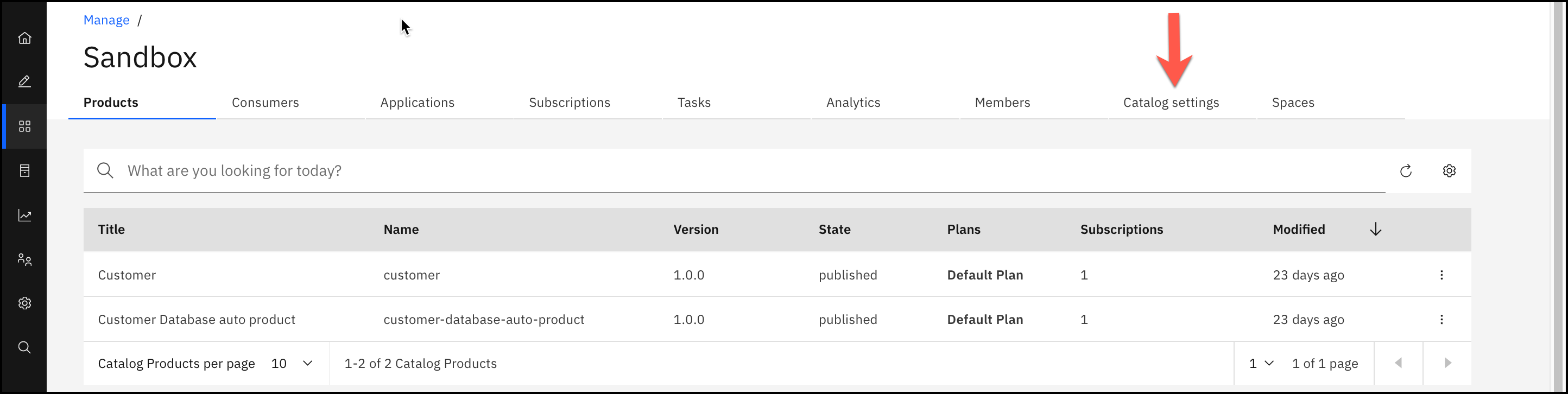Open options for Customer Database auto product
Image resolution: width=1568 pixels, height=394 pixels.
tap(1441, 319)
